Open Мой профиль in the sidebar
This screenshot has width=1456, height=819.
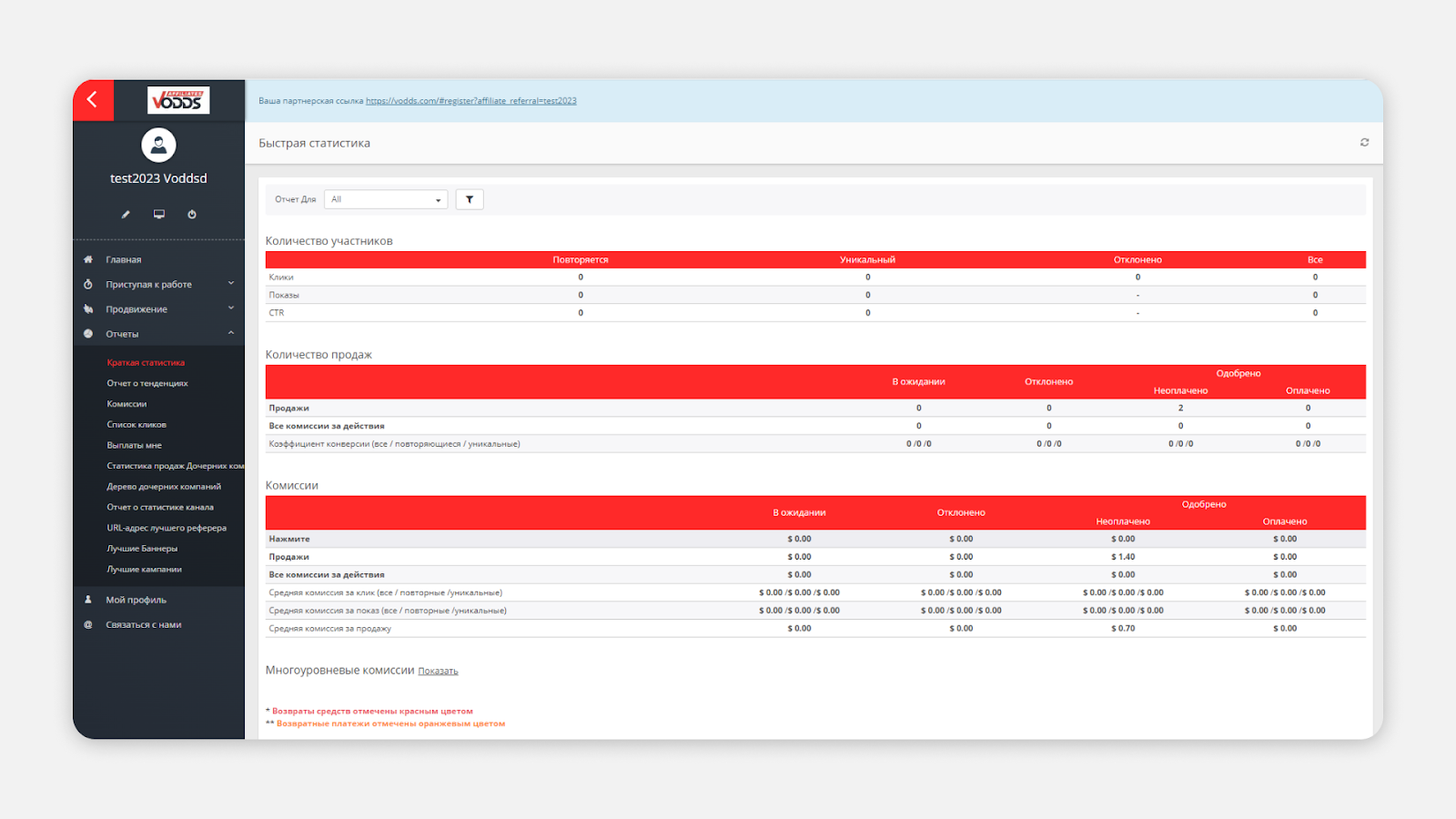136,600
